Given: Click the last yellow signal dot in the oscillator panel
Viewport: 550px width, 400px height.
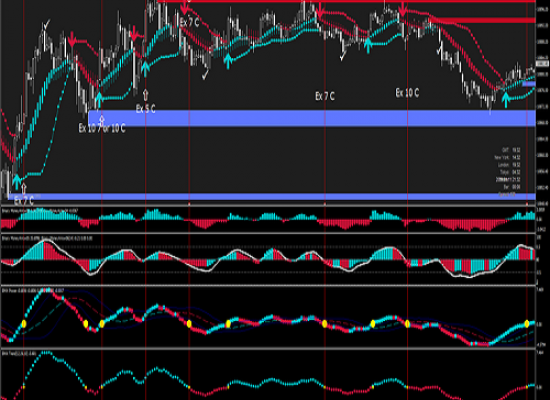Looking at the screenshot, I should [x=527, y=324].
